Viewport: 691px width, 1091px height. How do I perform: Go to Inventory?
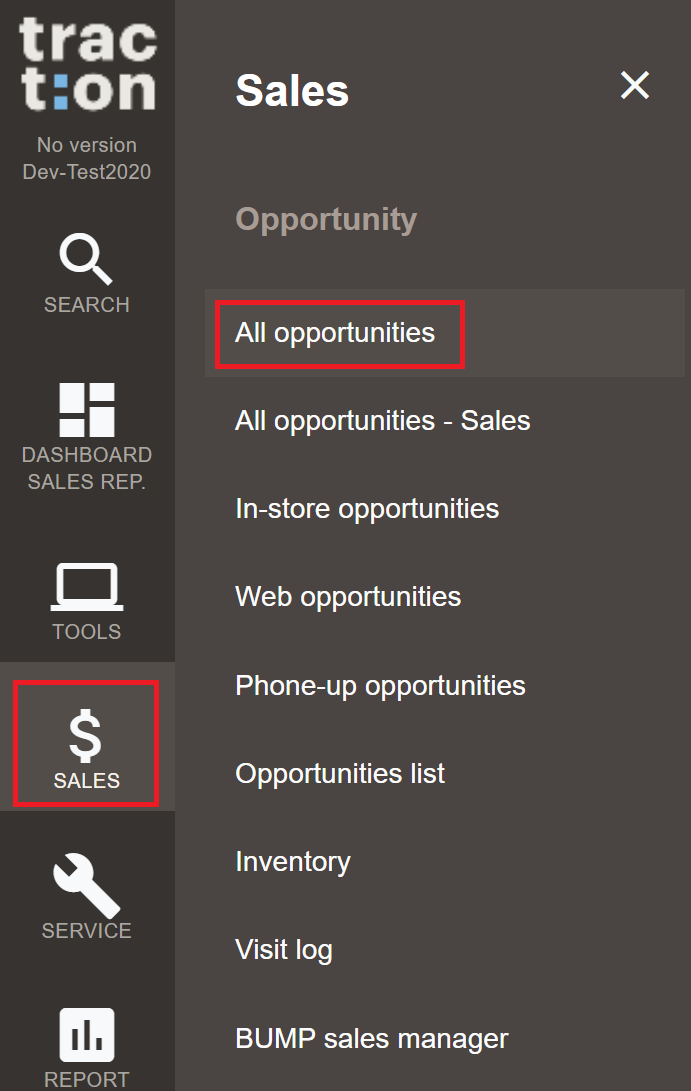coord(293,862)
